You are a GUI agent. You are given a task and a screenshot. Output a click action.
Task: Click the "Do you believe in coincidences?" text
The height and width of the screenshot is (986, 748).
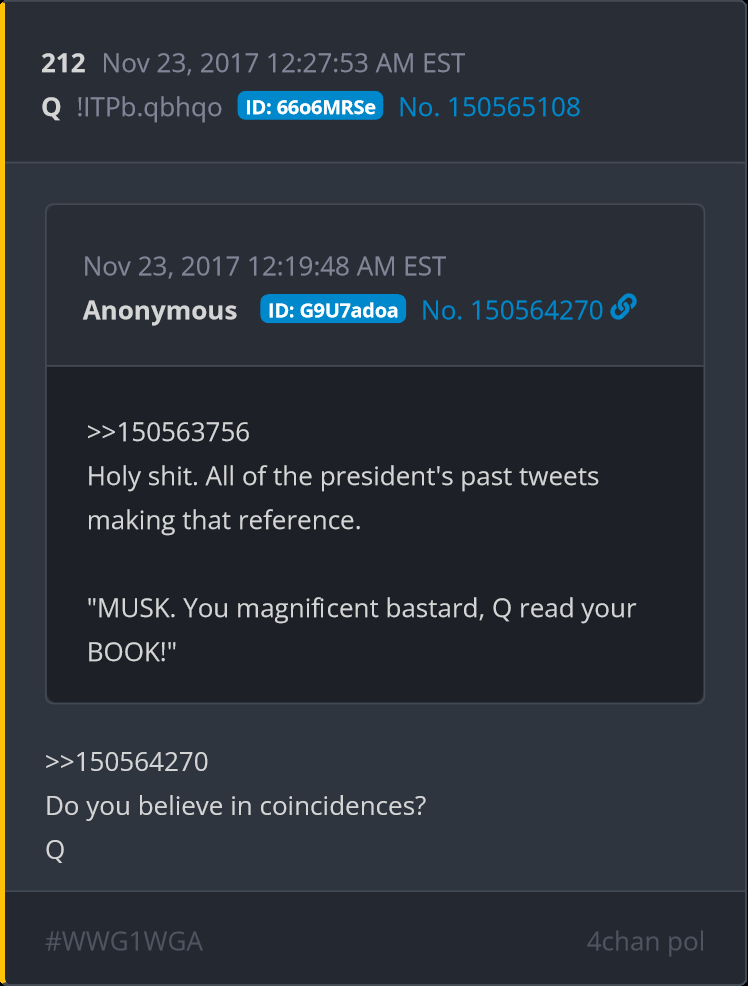[236, 805]
